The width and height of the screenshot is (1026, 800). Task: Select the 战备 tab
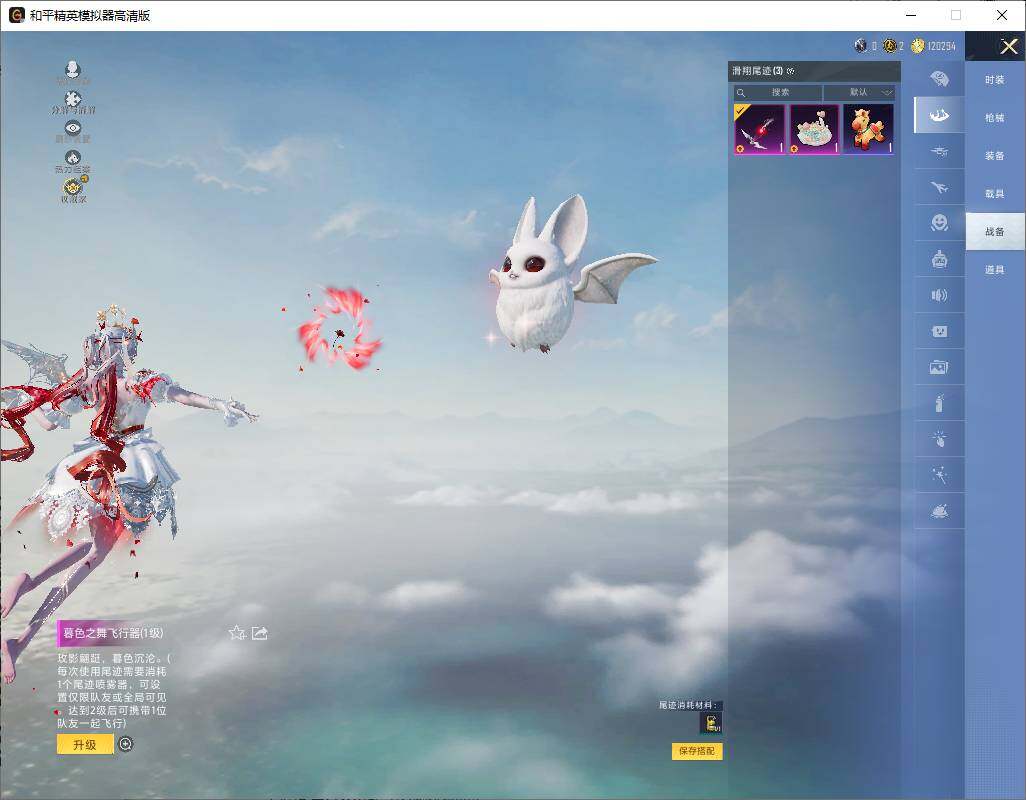click(x=995, y=232)
